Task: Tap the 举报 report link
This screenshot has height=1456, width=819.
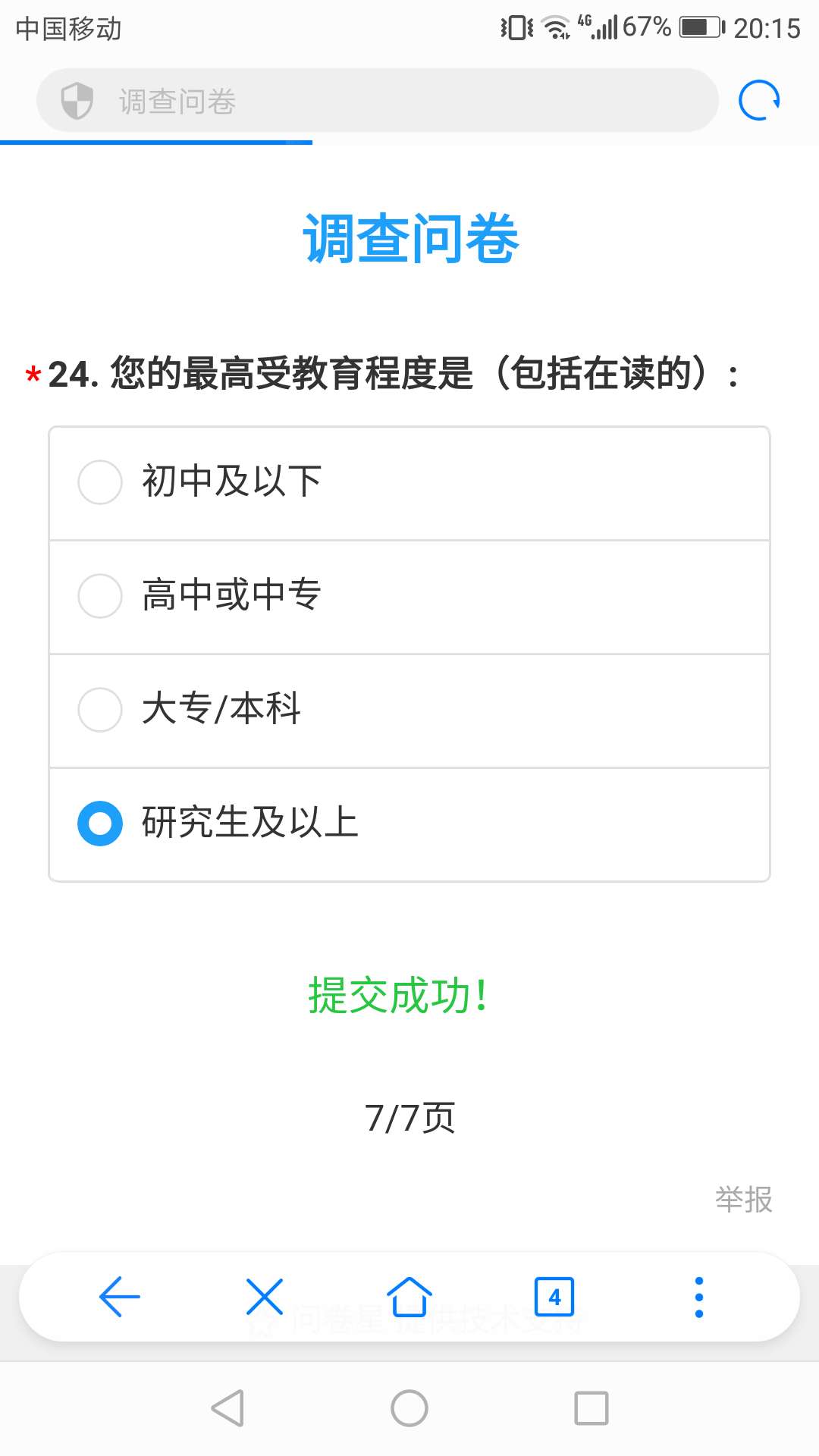Action: [743, 1200]
